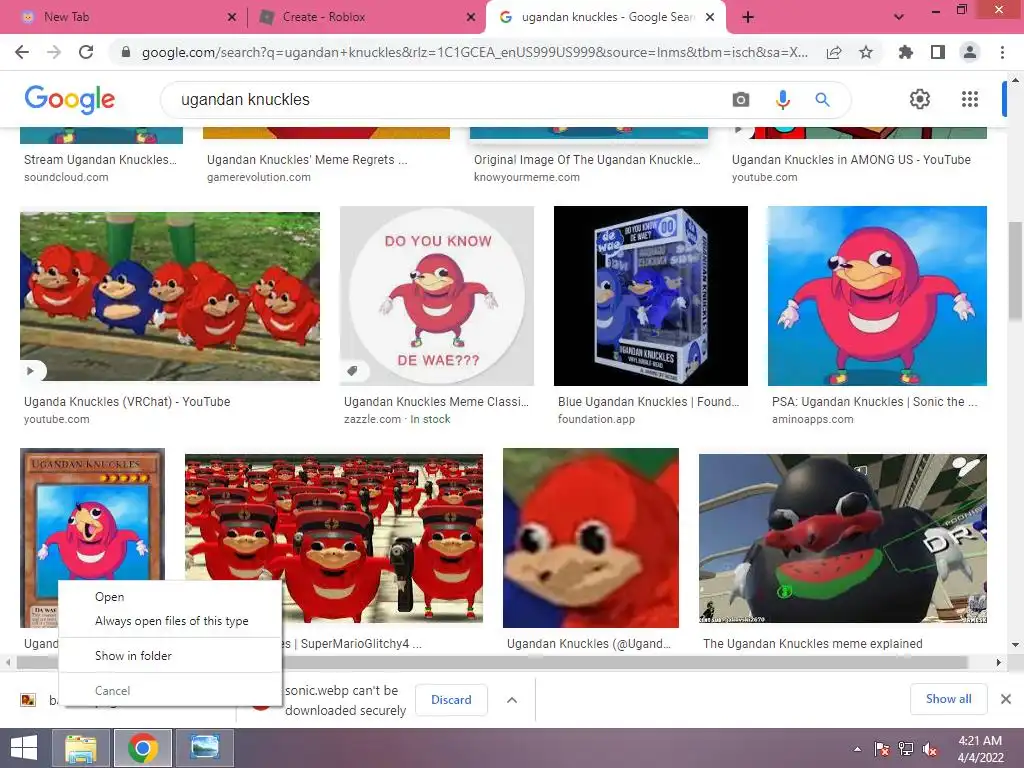Open the Windows Start menu
This screenshot has width=1024, height=768.
coord(24,748)
